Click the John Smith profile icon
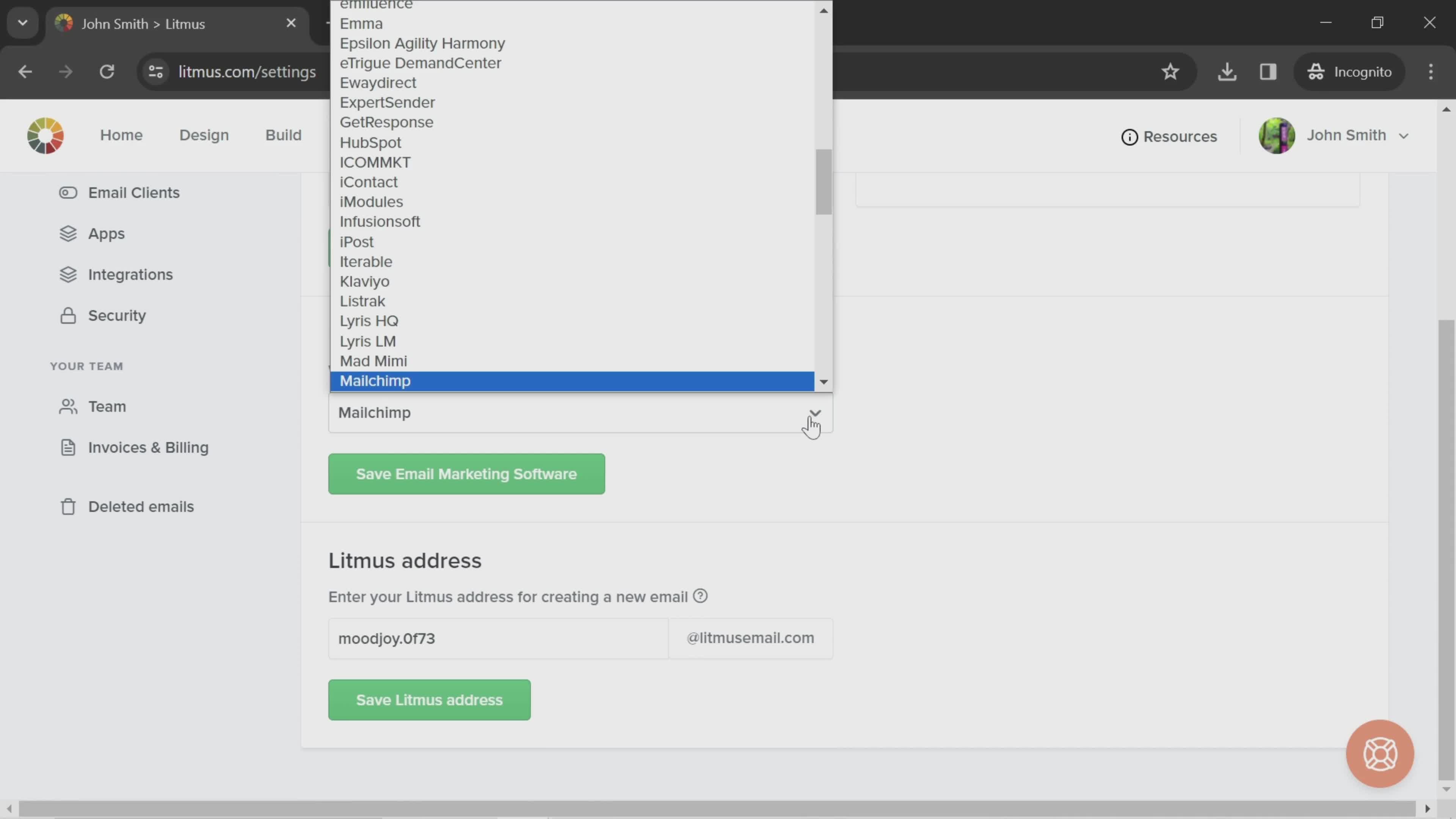This screenshot has width=1456, height=819. click(1278, 135)
